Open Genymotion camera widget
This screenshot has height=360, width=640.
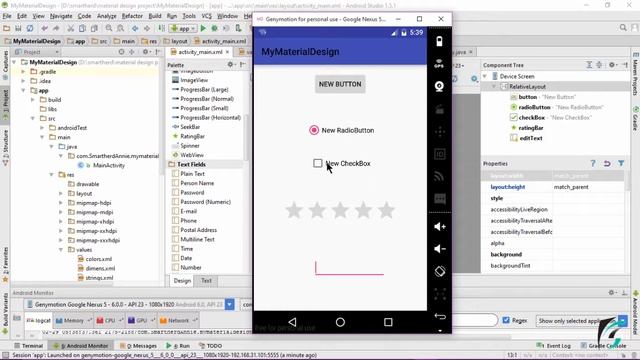click(x=439, y=86)
